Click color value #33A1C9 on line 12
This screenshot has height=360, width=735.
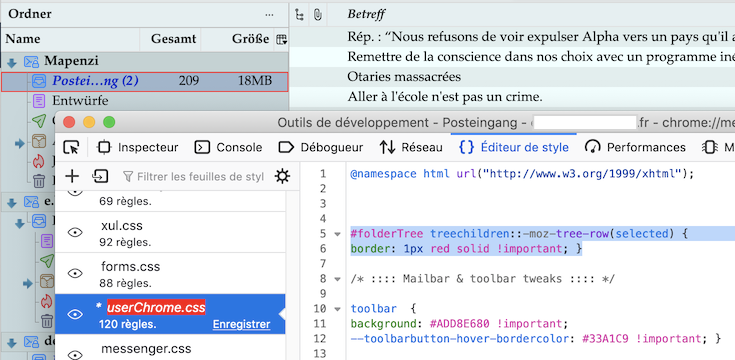point(606,339)
